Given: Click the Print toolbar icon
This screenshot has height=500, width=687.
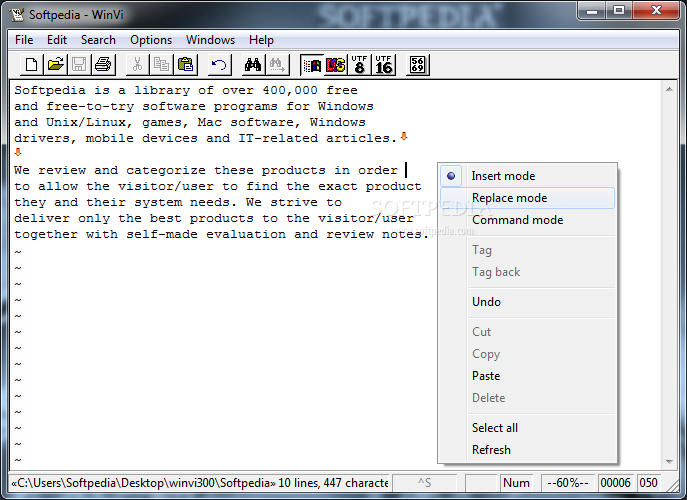Looking at the screenshot, I should pyautogui.click(x=103, y=65).
